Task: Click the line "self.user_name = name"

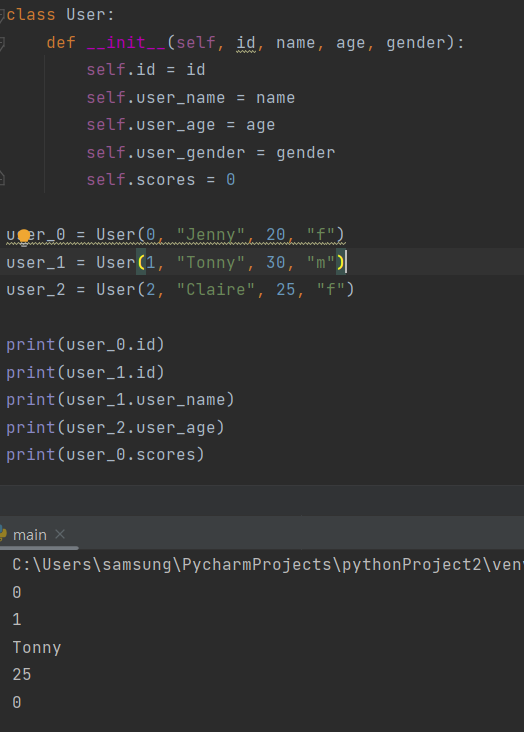Action: pos(191,98)
